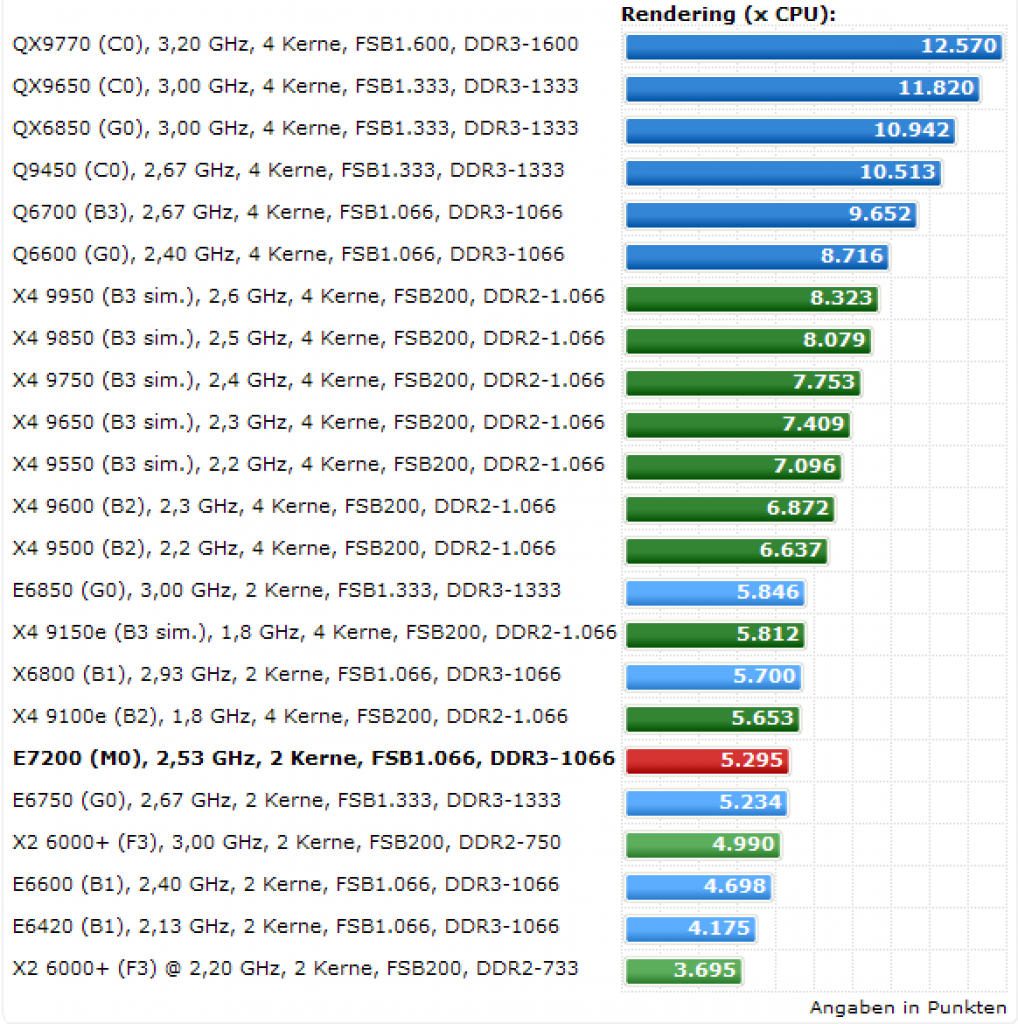Click the green bar showing 8.079
The width and height of the screenshot is (1018, 1024).
tap(748, 341)
